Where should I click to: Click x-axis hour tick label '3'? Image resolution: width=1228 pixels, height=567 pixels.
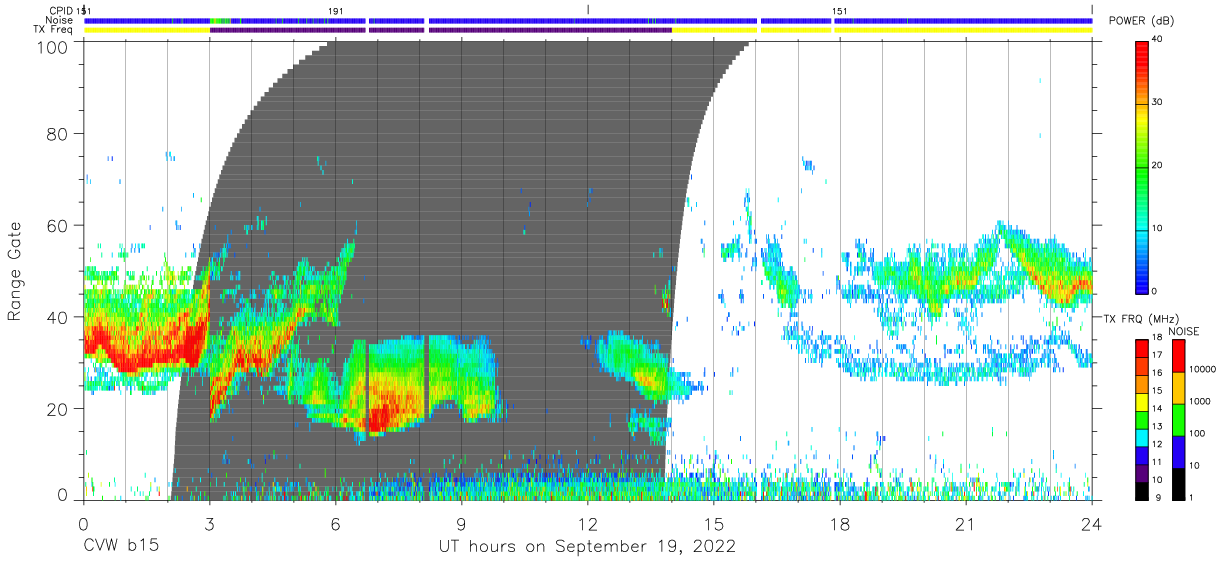[x=210, y=523]
